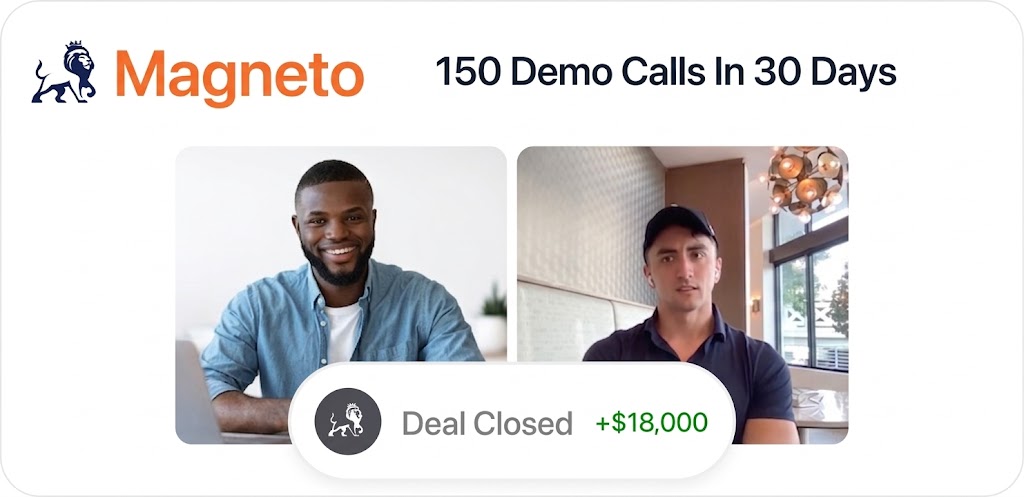This screenshot has height=497, width=1024.
Task: Click the navy lion logo beside Magneto
Action: pos(64,72)
